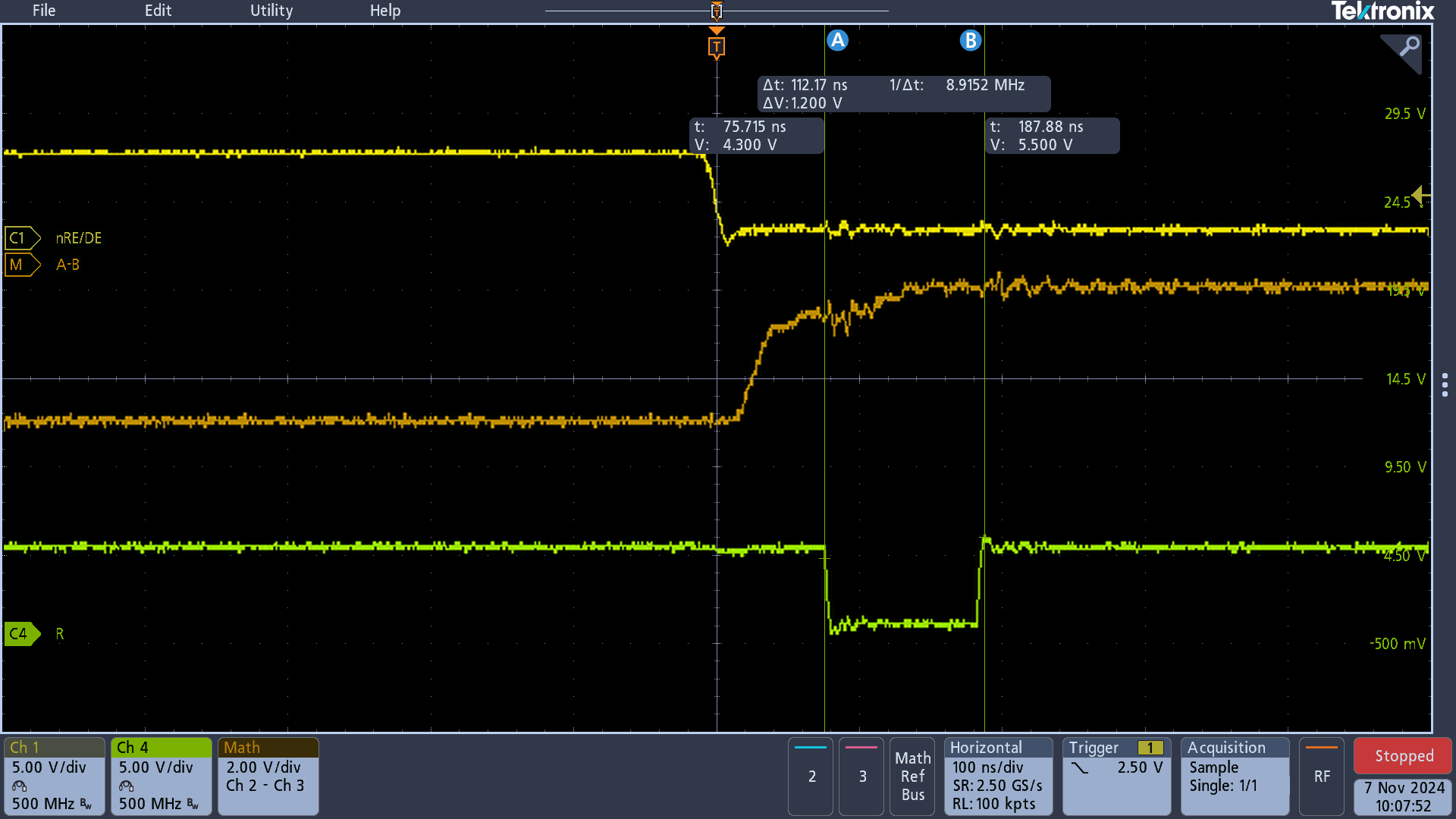
Task: Open the Utility menu
Action: point(271,11)
